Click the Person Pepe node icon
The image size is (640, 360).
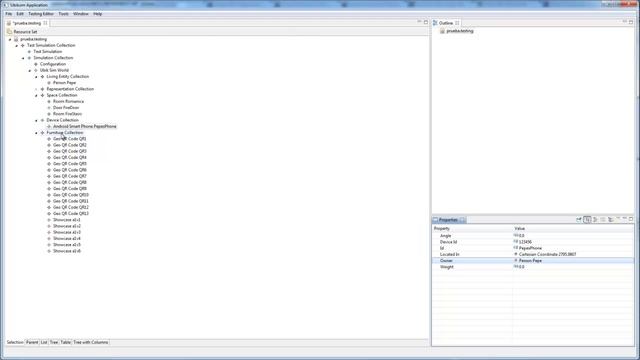(x=49, y=83)
